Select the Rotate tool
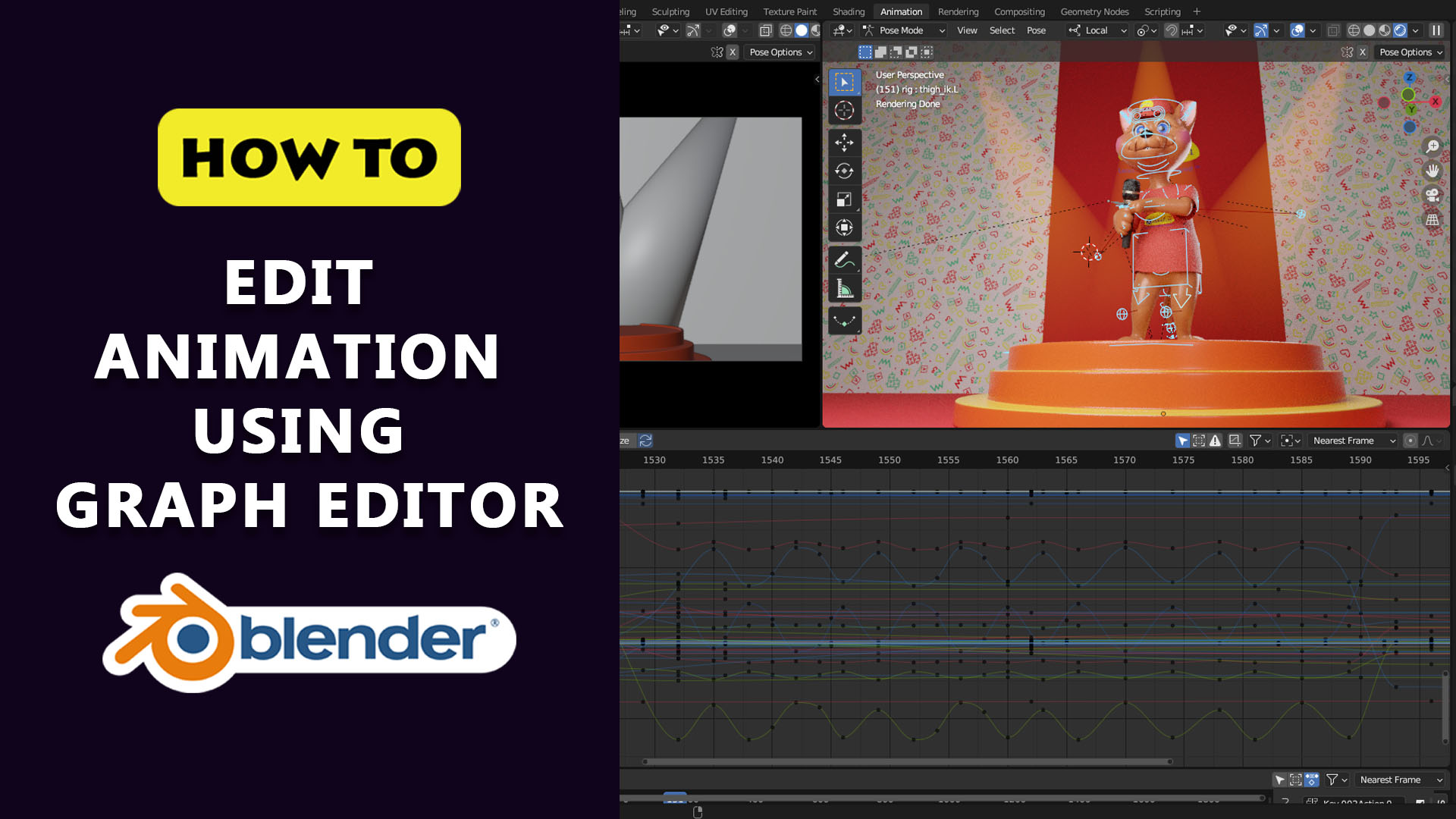This screenshot has width=1456, height=819. click(844, 171)
